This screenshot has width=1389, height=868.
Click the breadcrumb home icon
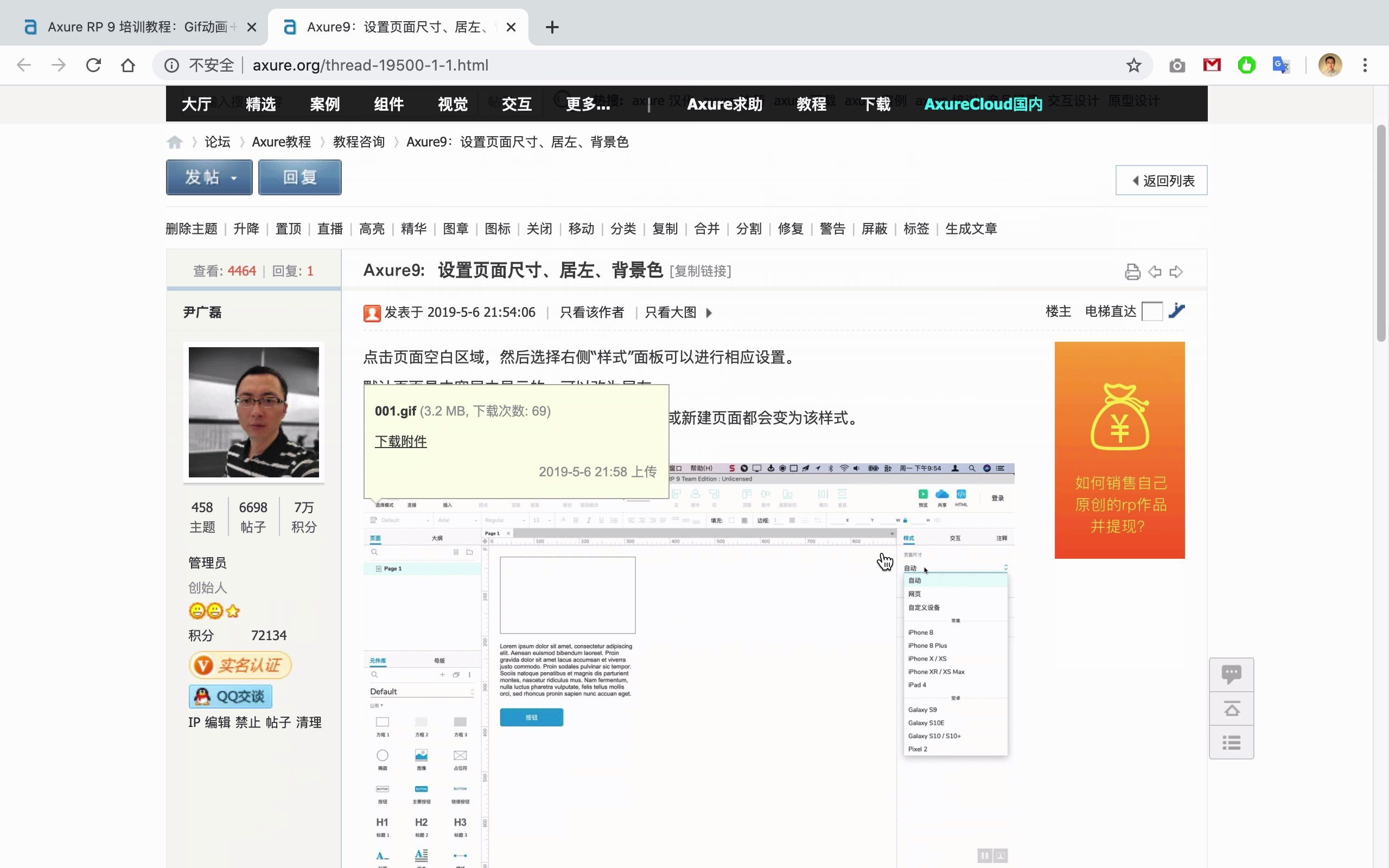click(x=175, y=142)
